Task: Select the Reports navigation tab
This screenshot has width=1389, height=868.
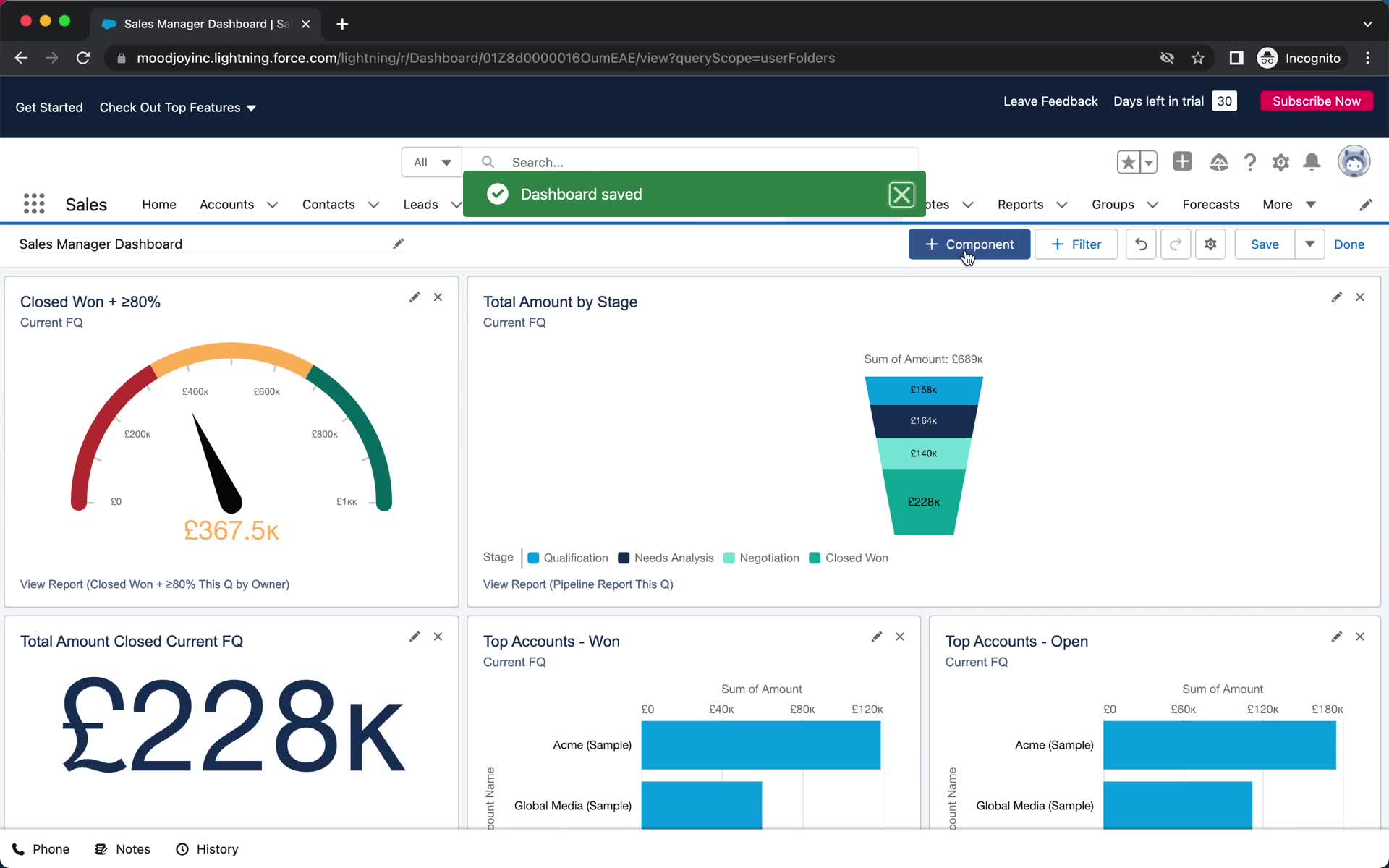Action: 1020,204
